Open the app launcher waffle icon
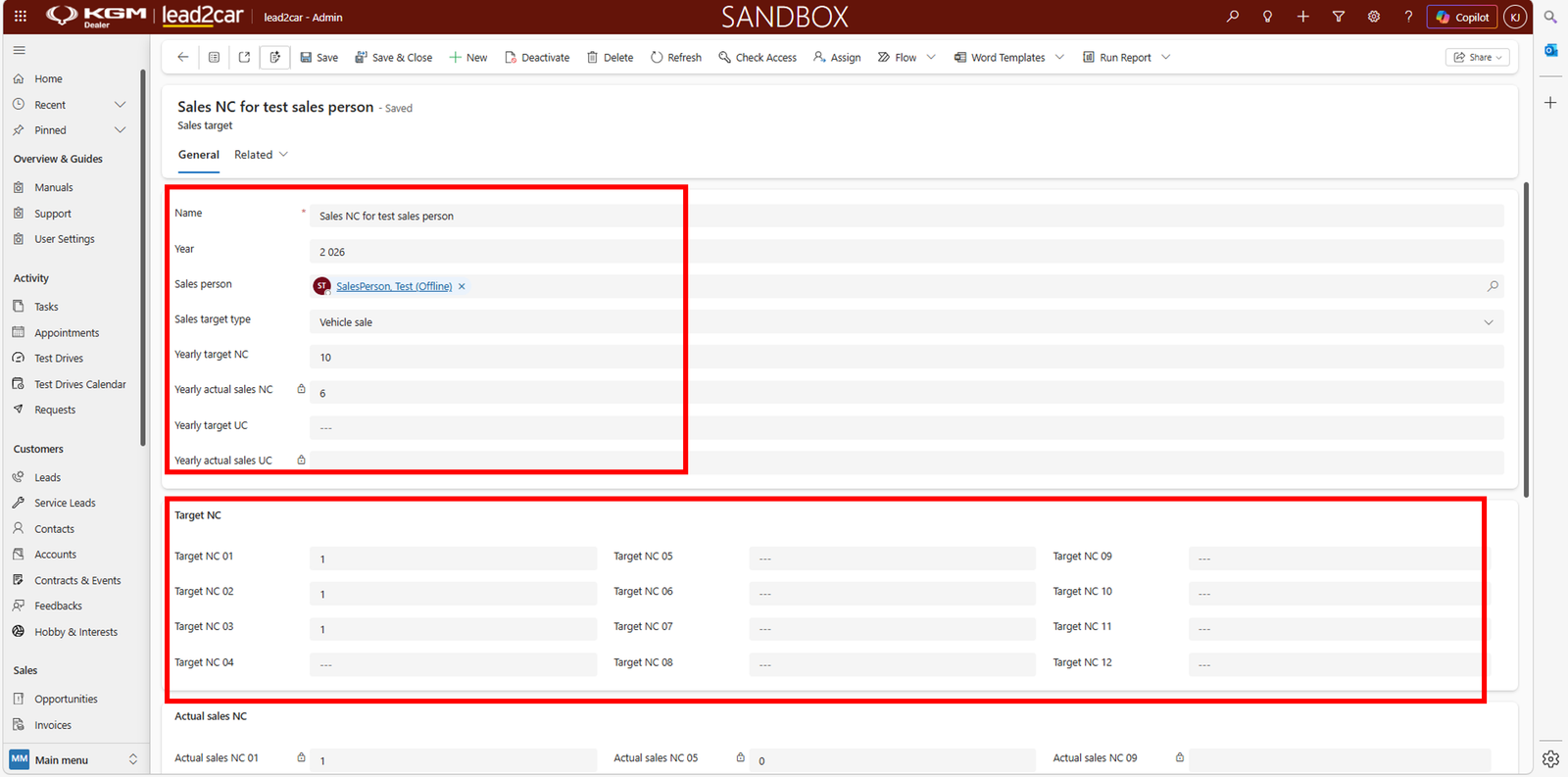1568x777 pixels. [21, 17]
